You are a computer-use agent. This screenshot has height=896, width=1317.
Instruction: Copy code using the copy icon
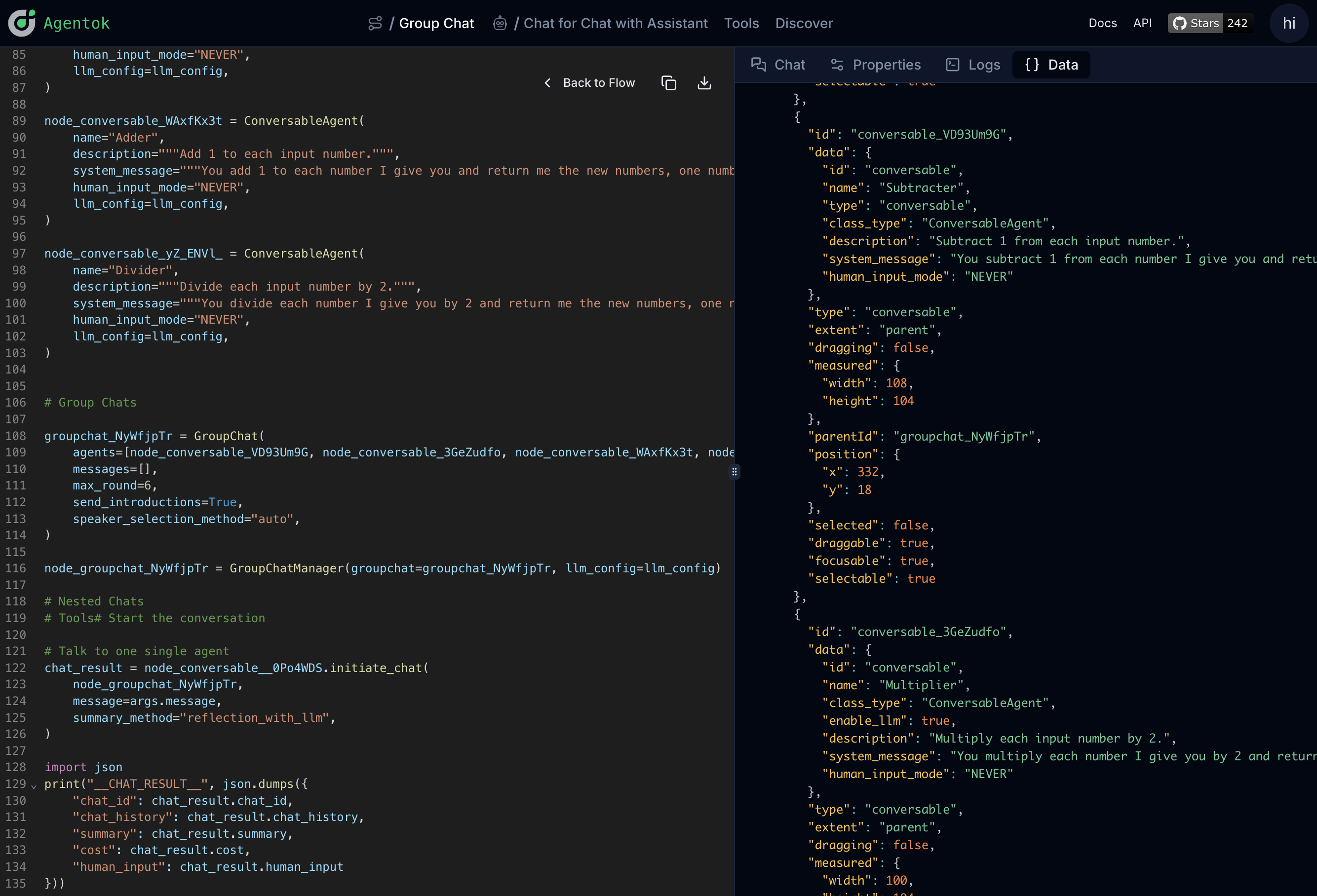pos(669,83)
